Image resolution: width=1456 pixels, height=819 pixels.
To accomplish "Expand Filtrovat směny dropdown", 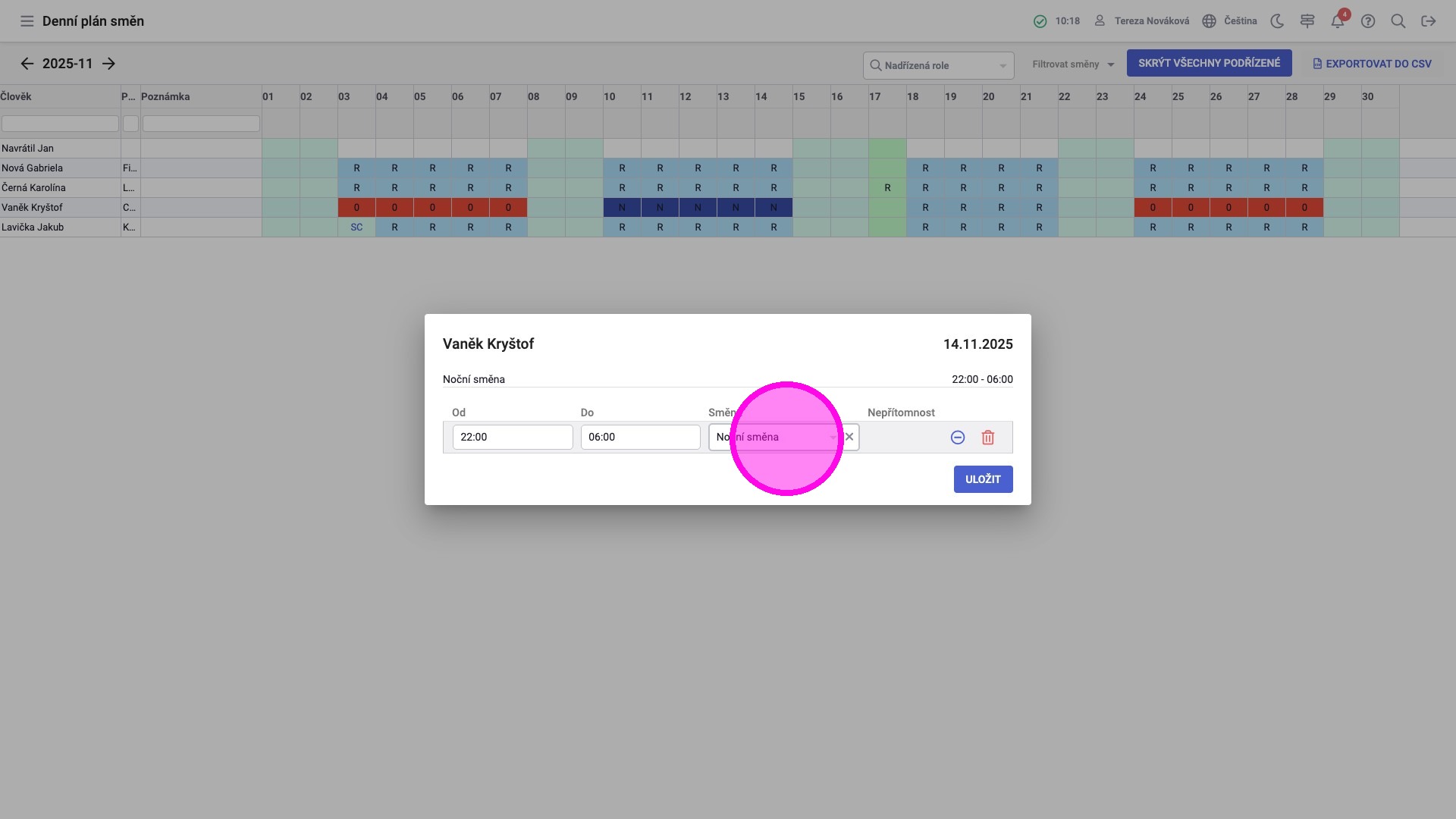I will click(x=1073, y=64).
